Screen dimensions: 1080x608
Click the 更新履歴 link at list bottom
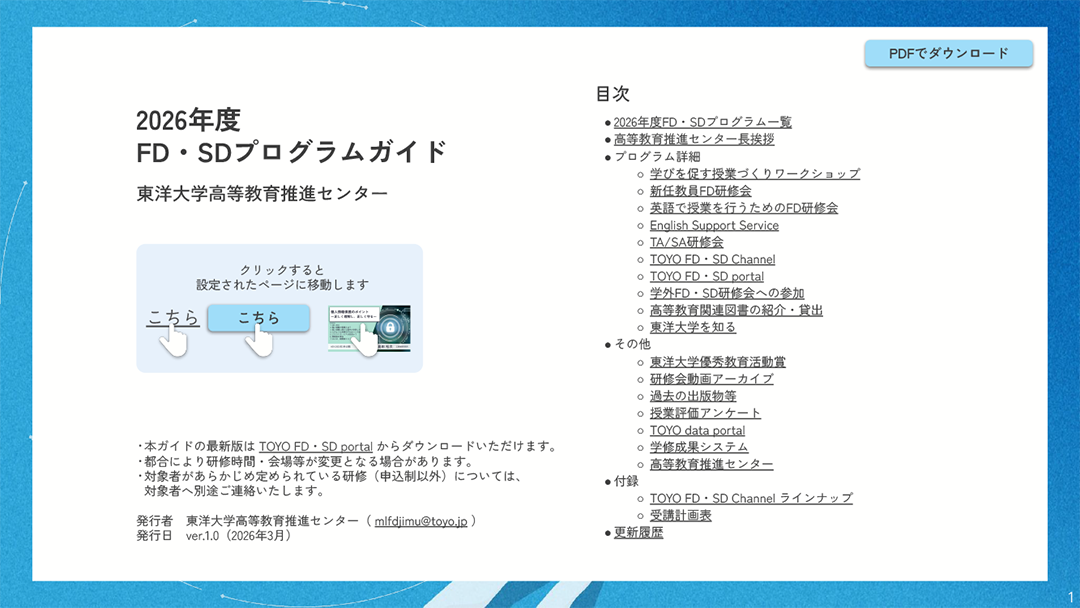click(x=636, y=531)
